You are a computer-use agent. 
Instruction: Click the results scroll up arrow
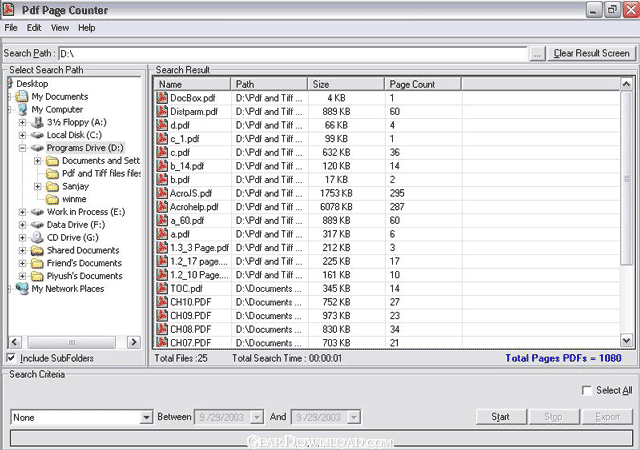626,84
